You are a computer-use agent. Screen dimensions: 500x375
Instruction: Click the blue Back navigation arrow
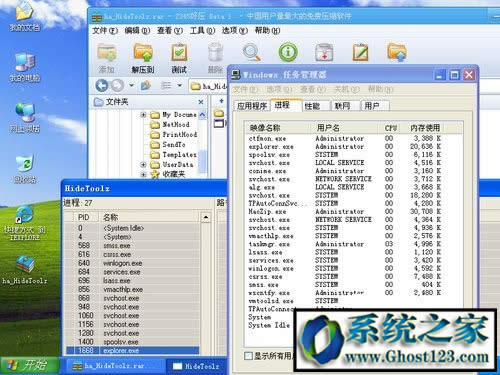(x=102, y=86)
